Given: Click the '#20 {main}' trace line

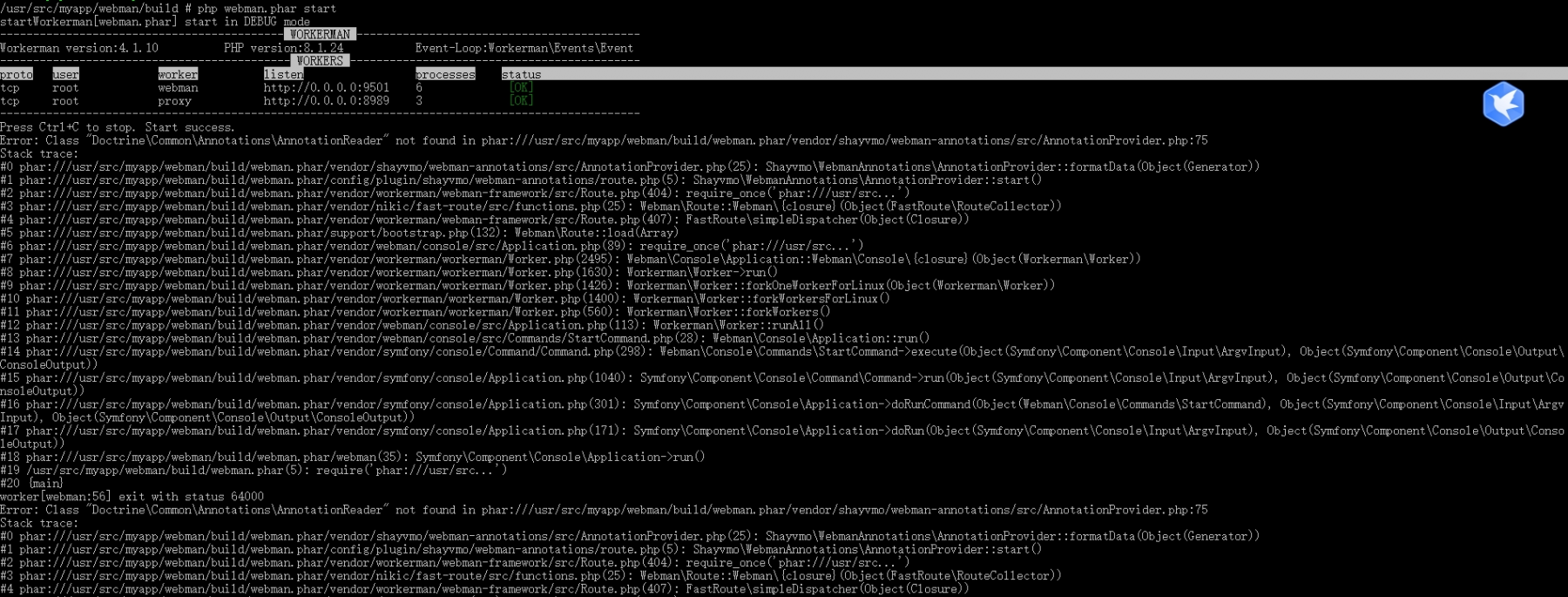Looking at the screenshot, I should tap(31, 484).
